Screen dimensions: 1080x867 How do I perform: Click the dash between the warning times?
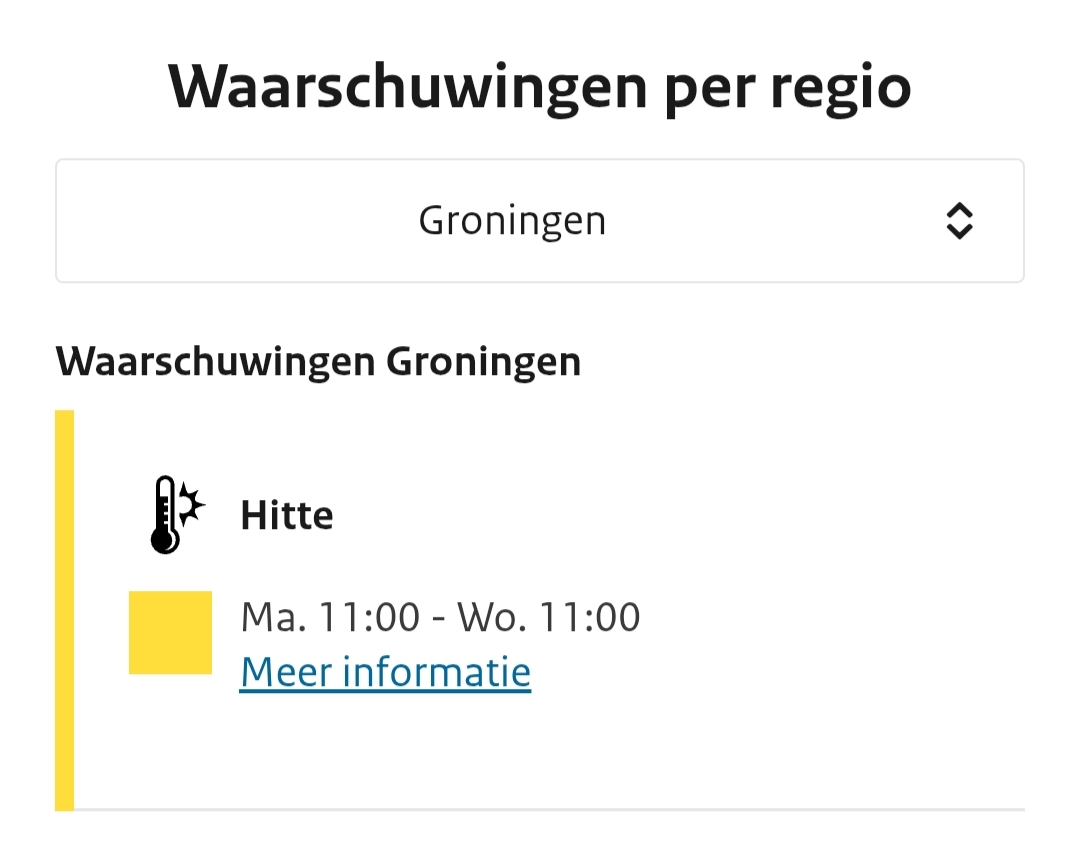tap(438, 619)
